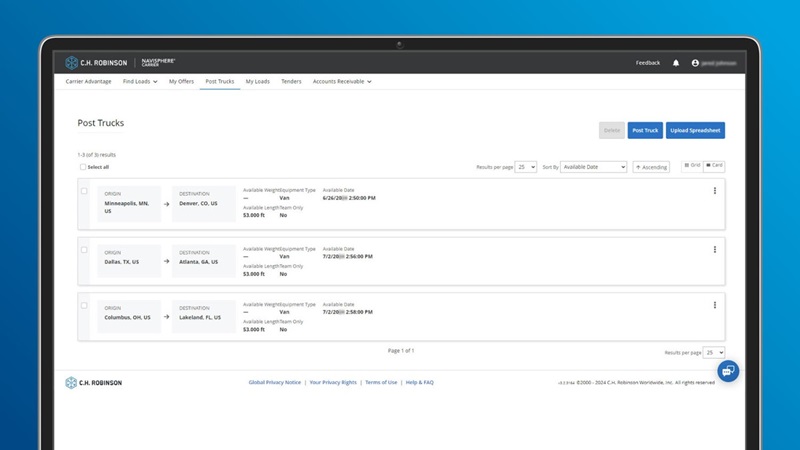
Task: Expand the Find Loads menu
Action: click(x=140, y=82)
